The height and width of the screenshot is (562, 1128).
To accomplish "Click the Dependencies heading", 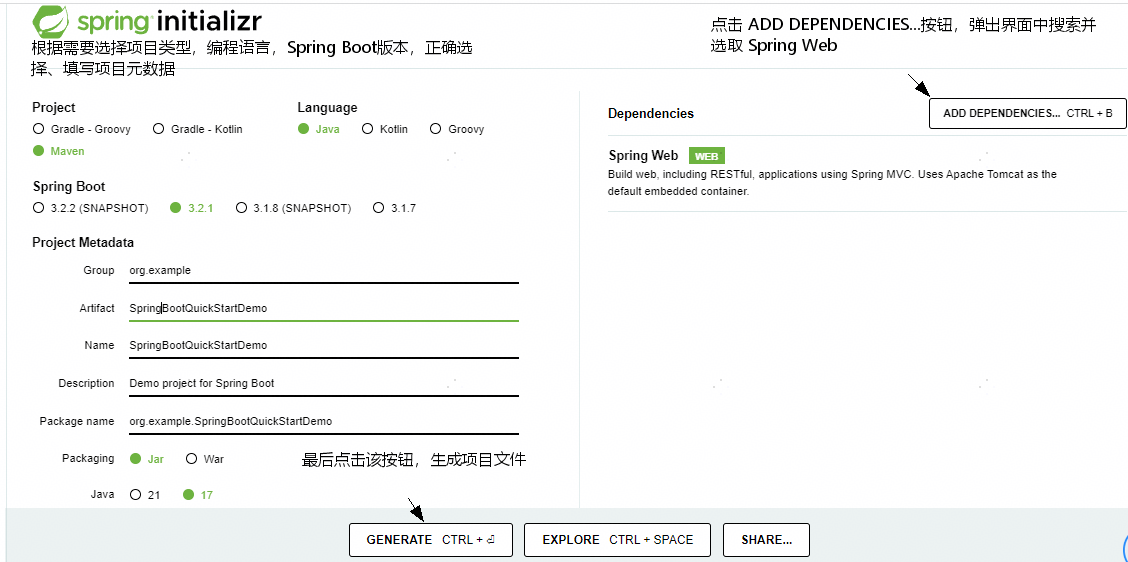I will pos(651,114).
